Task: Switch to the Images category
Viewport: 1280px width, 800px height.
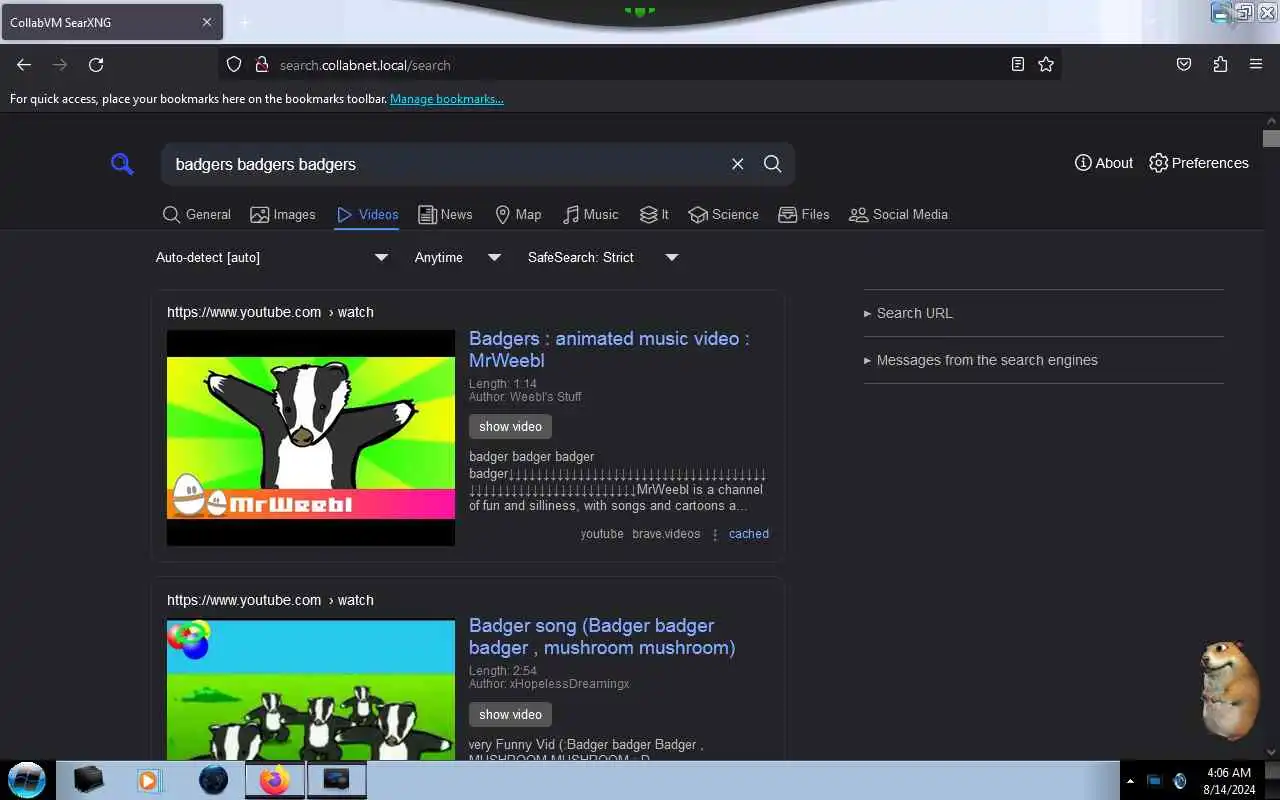Action: click(283, 214)
